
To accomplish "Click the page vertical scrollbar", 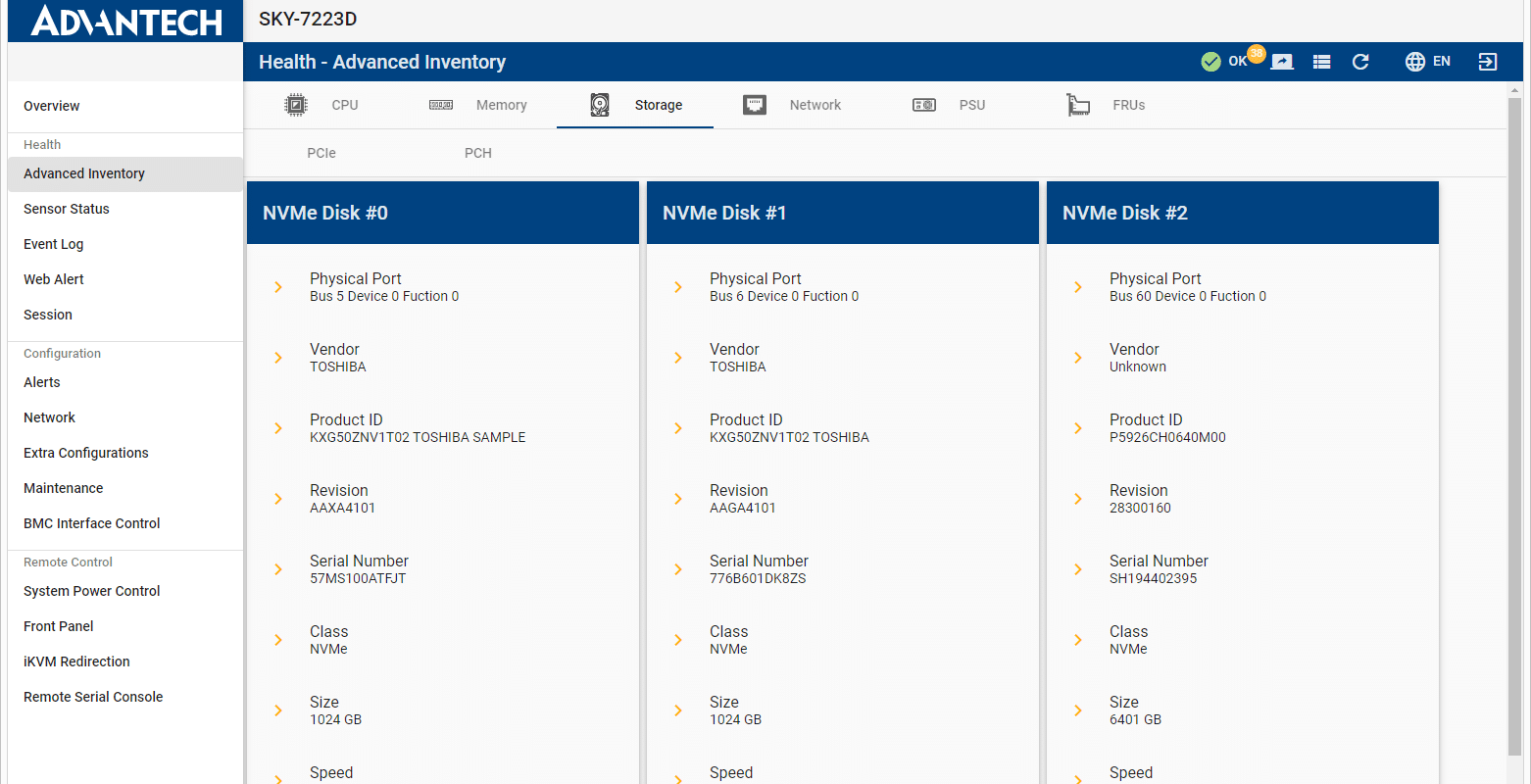I will click(x=1514, y=426).
